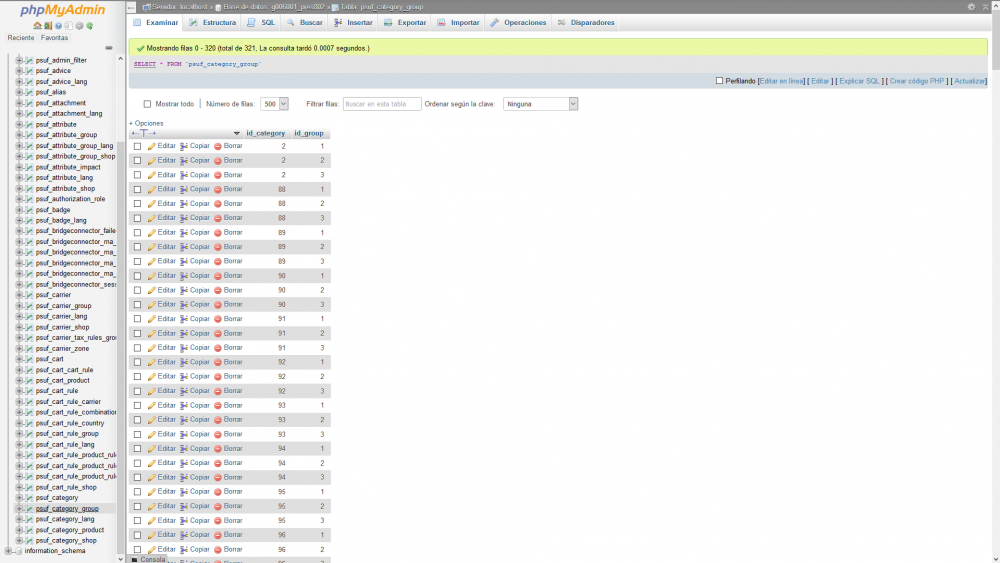This screenshot has width=1000, height=563.
Task: Click copy icon for category 89 group 2
Action: [184, 247]
